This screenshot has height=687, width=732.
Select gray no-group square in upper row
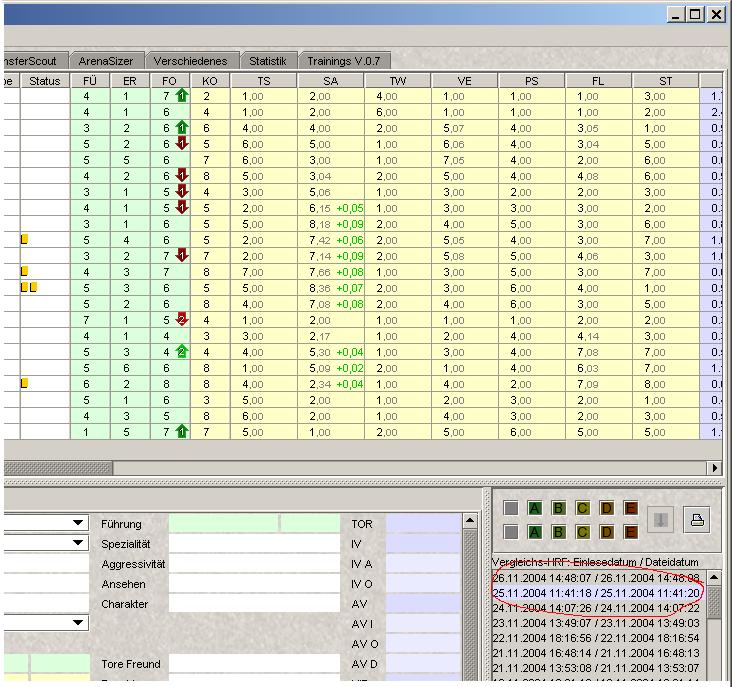511,508
